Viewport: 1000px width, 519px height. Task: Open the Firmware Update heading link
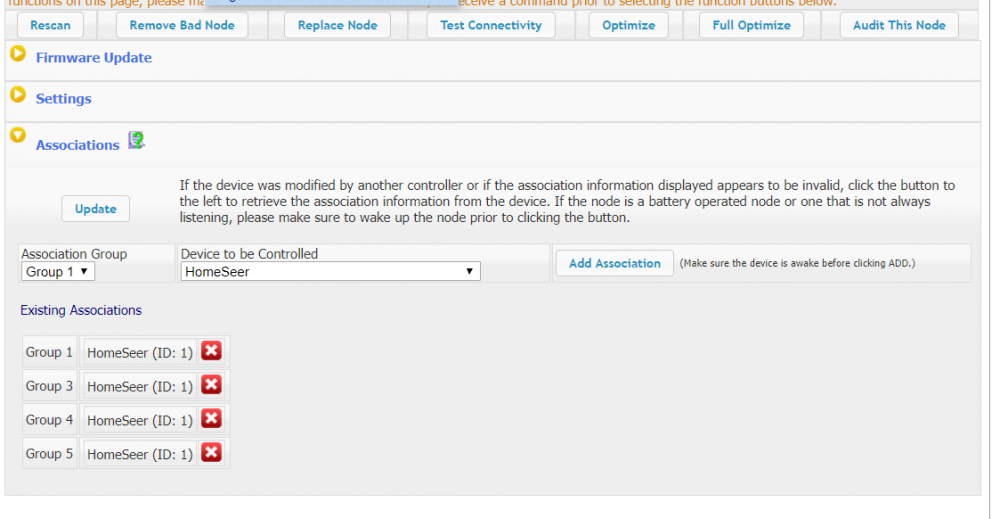[x=94, y=57]
